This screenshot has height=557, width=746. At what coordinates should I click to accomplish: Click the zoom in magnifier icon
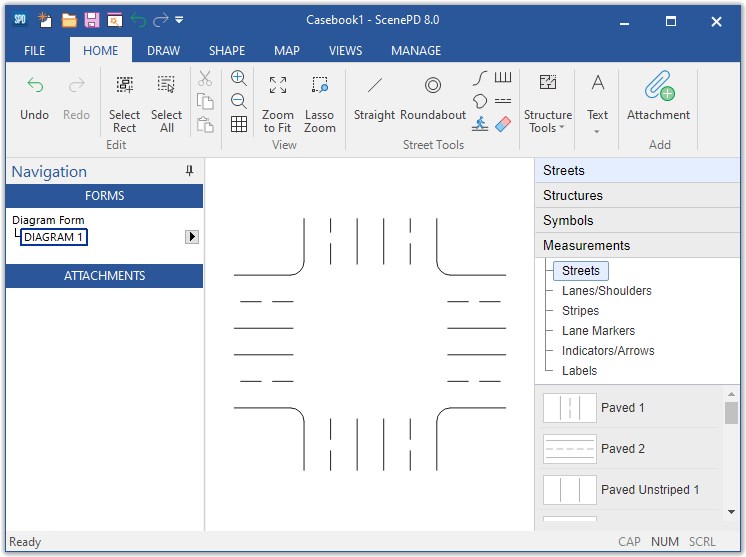point(239,78)
